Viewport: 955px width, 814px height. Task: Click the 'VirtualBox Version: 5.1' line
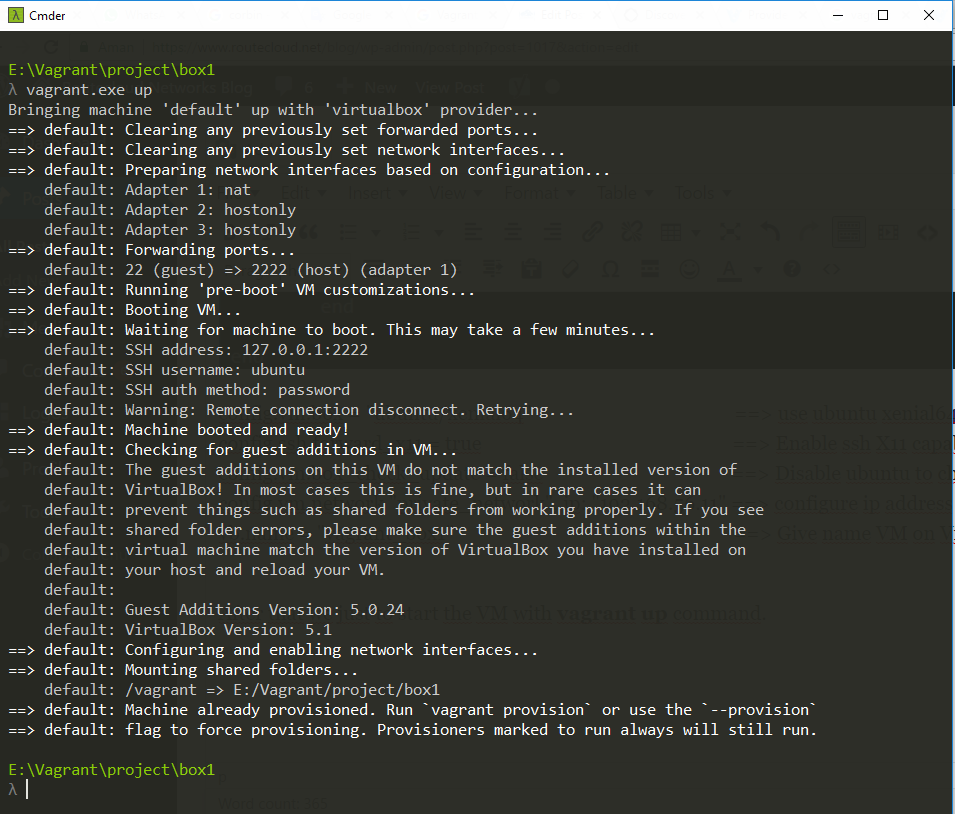click(x=188, y=630)
